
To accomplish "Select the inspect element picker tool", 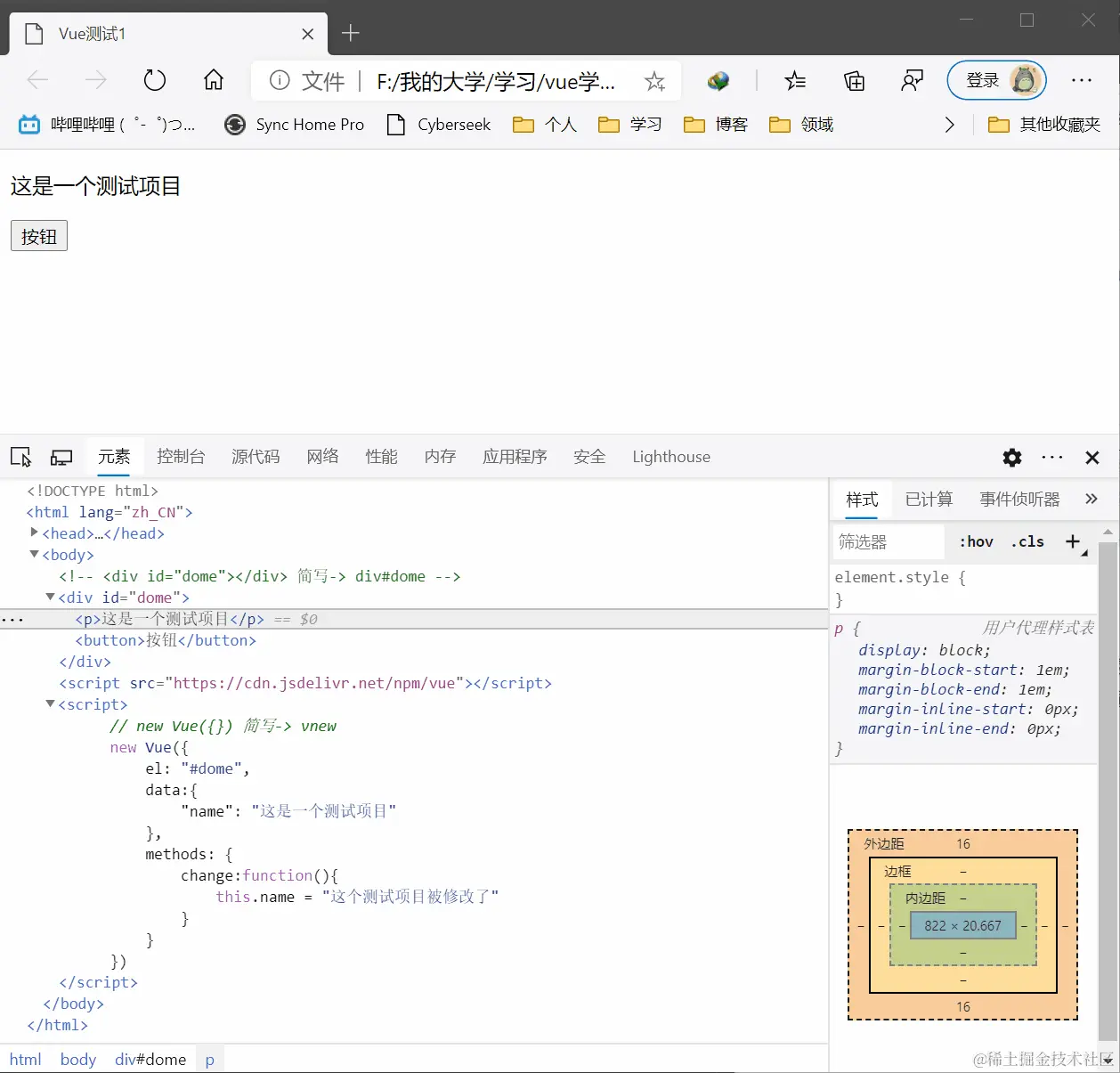I will click(21, 457).
